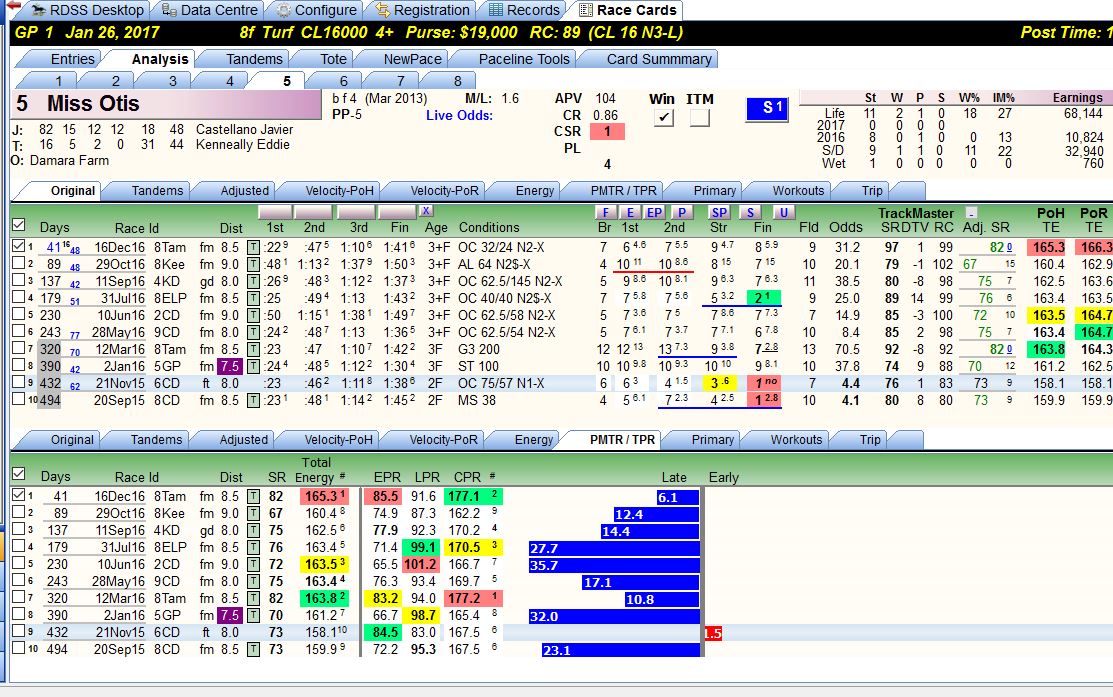Toggle the ITM checkbox
The width and height of the screenshot is (1113, 697).
699,117
